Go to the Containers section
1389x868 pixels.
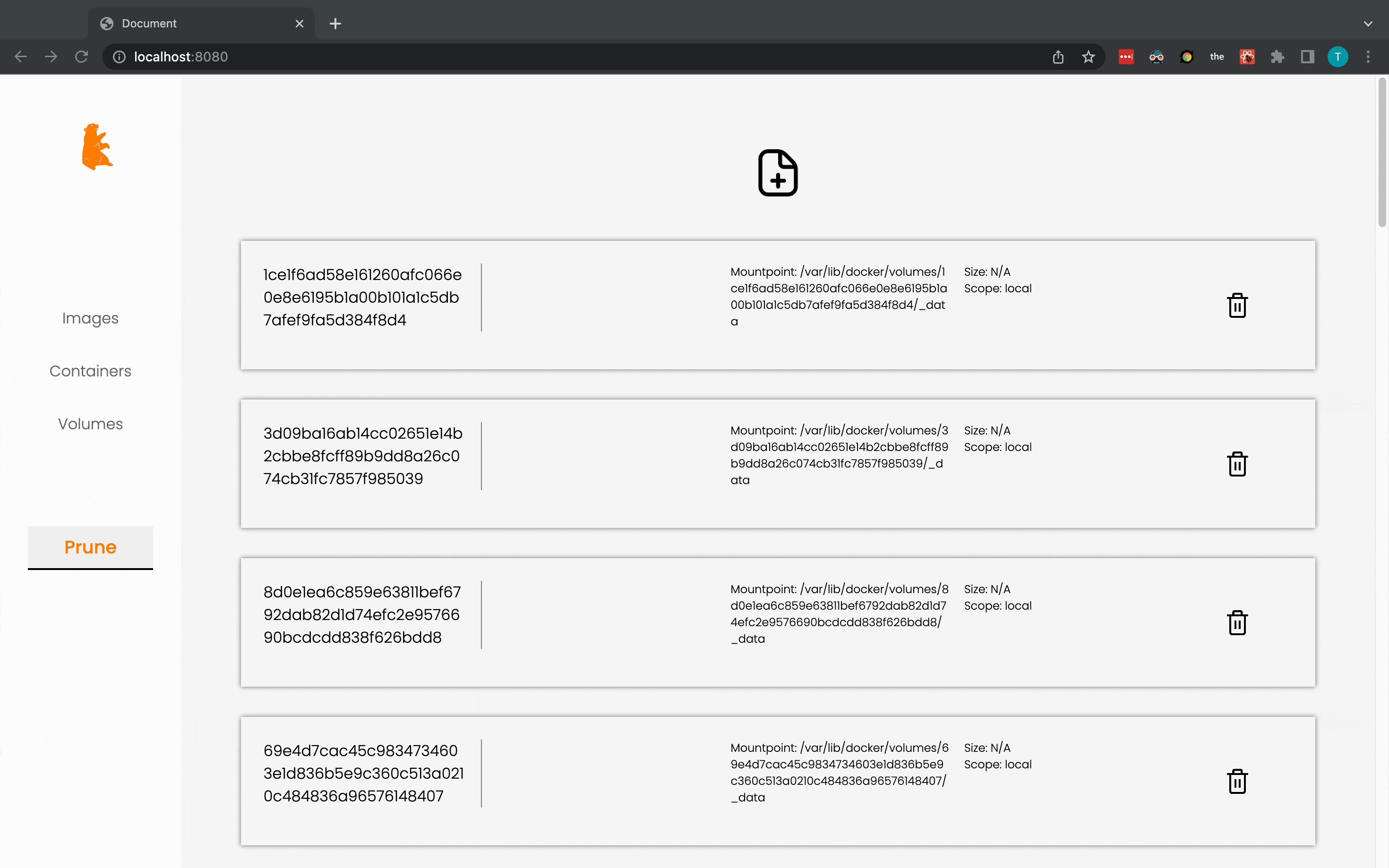point(90,371)
